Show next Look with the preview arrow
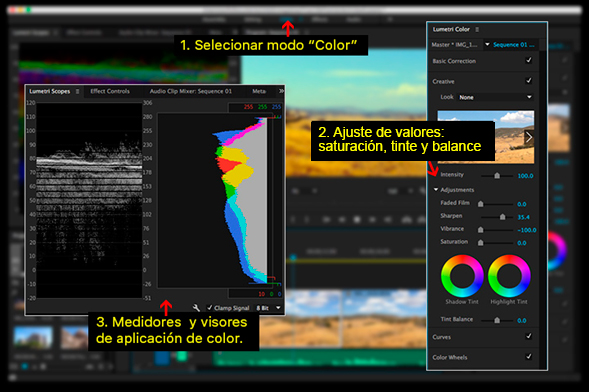The width and height of the screenshot is (589, 392). point(529,137)
